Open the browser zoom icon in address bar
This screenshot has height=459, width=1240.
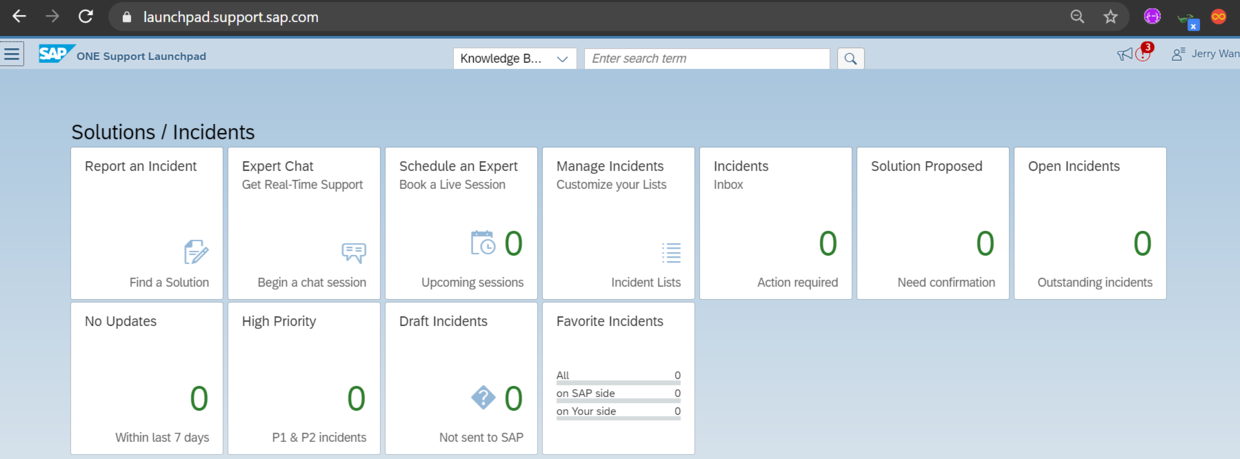[1077, 17]
